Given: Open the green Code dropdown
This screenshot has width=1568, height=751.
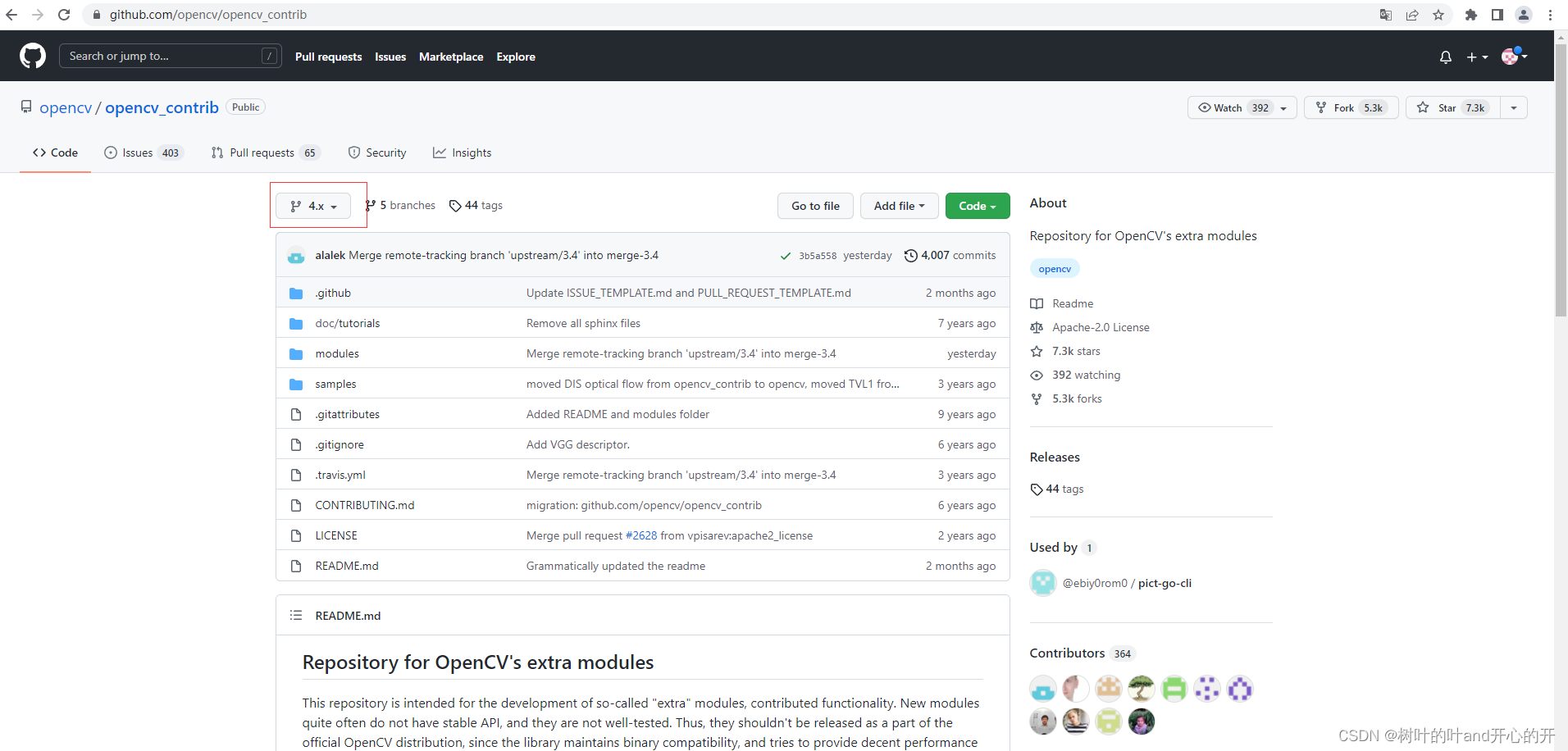Looking at the screenshot, I should [x=978, y=206].
